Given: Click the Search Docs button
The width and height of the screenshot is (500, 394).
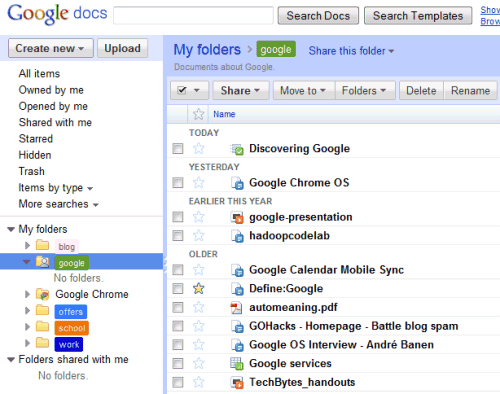Looking at the screenshot, I should (318, 16).
